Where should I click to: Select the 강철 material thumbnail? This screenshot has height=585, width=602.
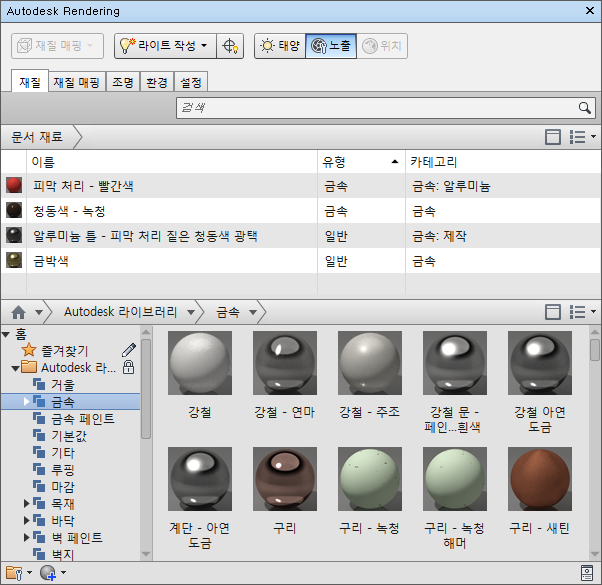pyautogui.click(x=200, y=363)
